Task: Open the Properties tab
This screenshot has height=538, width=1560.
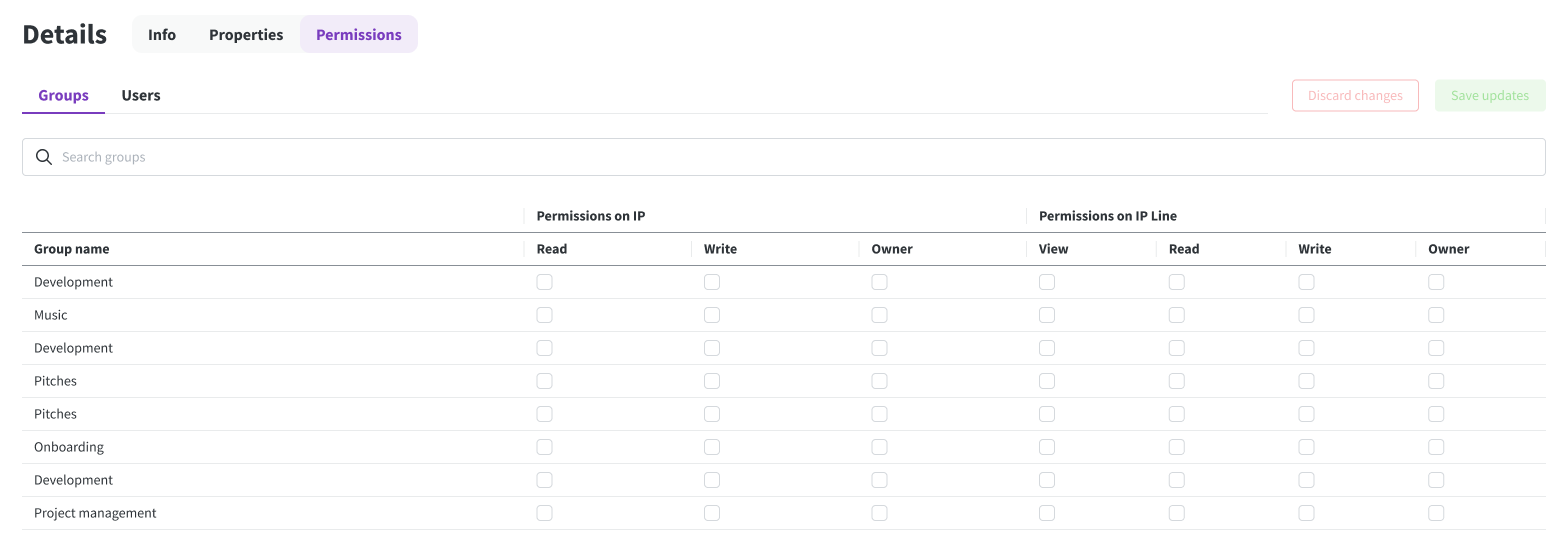Action: point(246,34)
